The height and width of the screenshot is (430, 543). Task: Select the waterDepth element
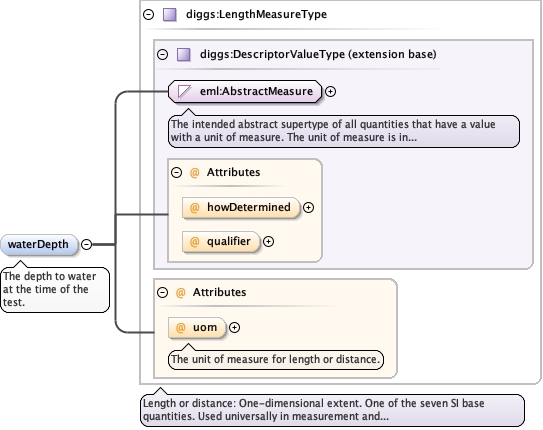point(39,244)
